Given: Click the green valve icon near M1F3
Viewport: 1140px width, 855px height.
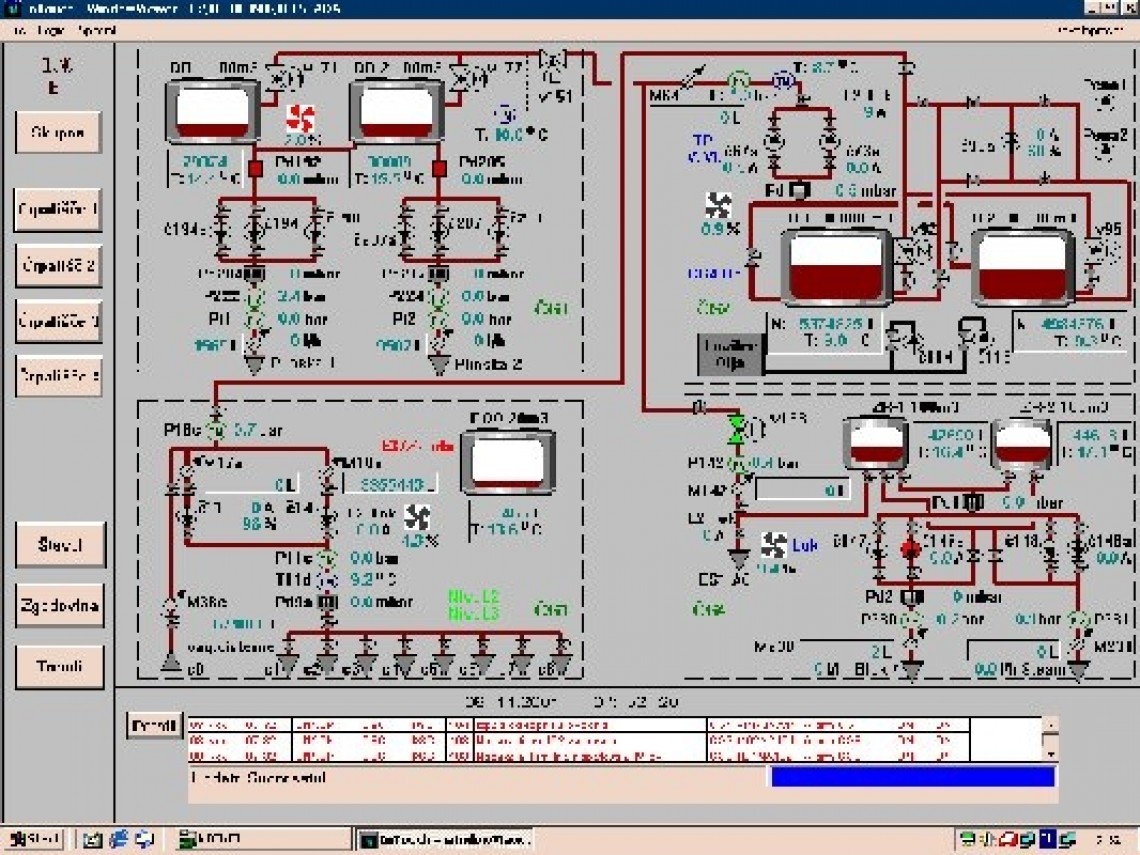Looking at the screenshot, I should [738, 428].
